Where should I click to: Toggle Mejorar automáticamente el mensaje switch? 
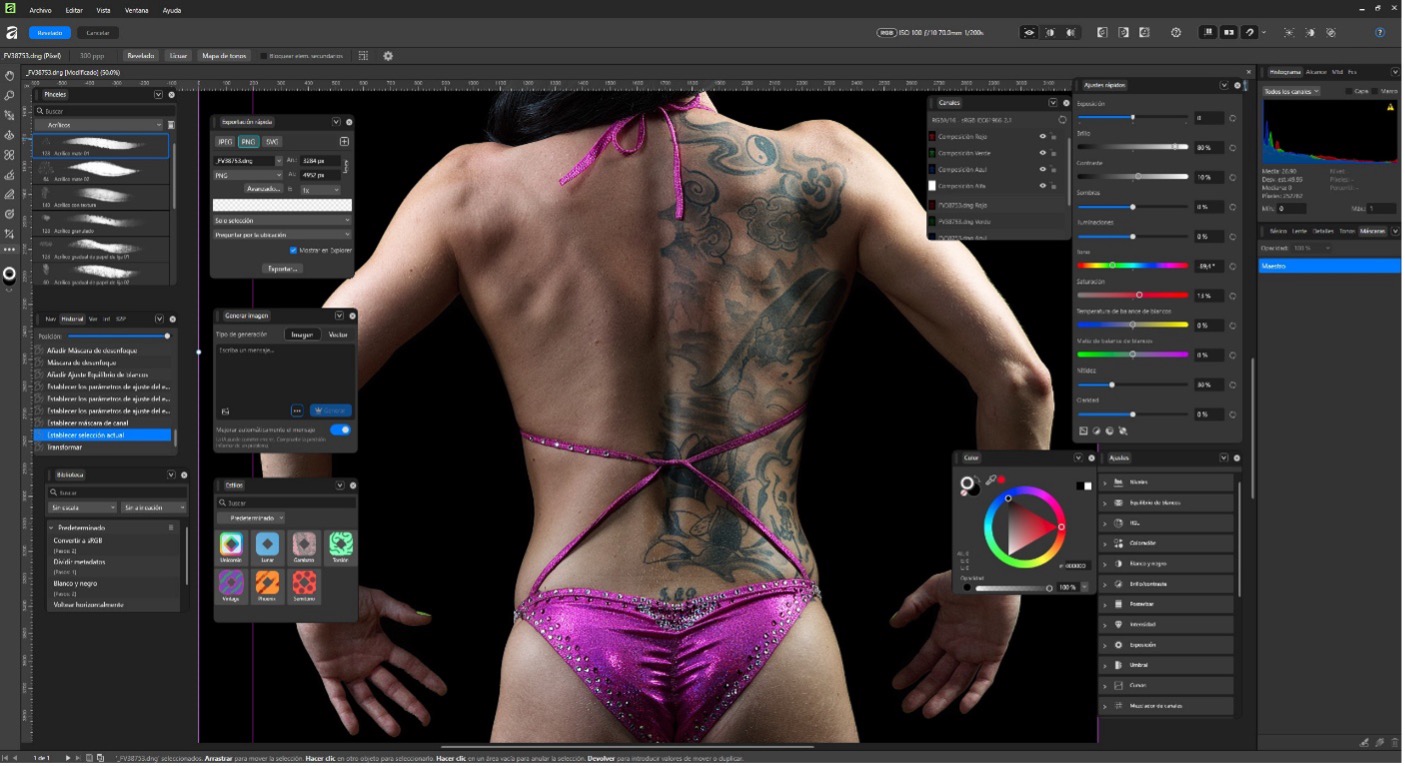(x=340, y=430)
